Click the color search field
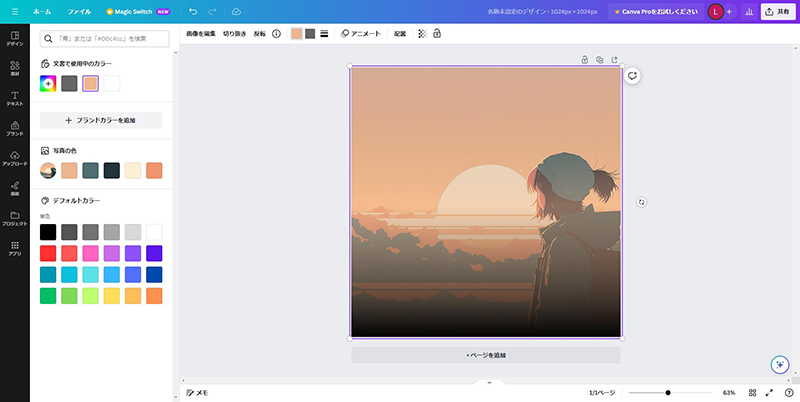The image size is (800, 402). (105, 39)
